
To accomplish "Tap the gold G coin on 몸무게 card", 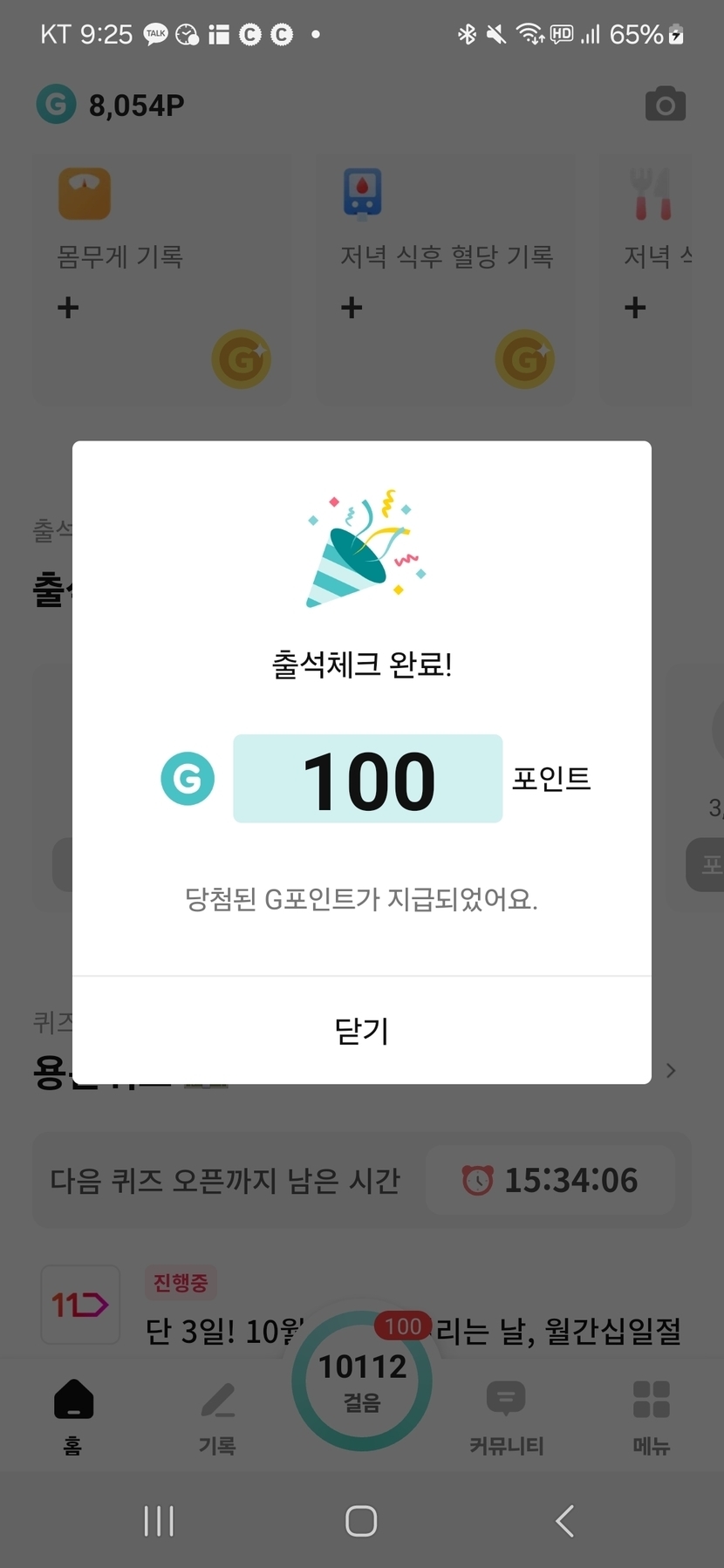I will coord(241,359).
